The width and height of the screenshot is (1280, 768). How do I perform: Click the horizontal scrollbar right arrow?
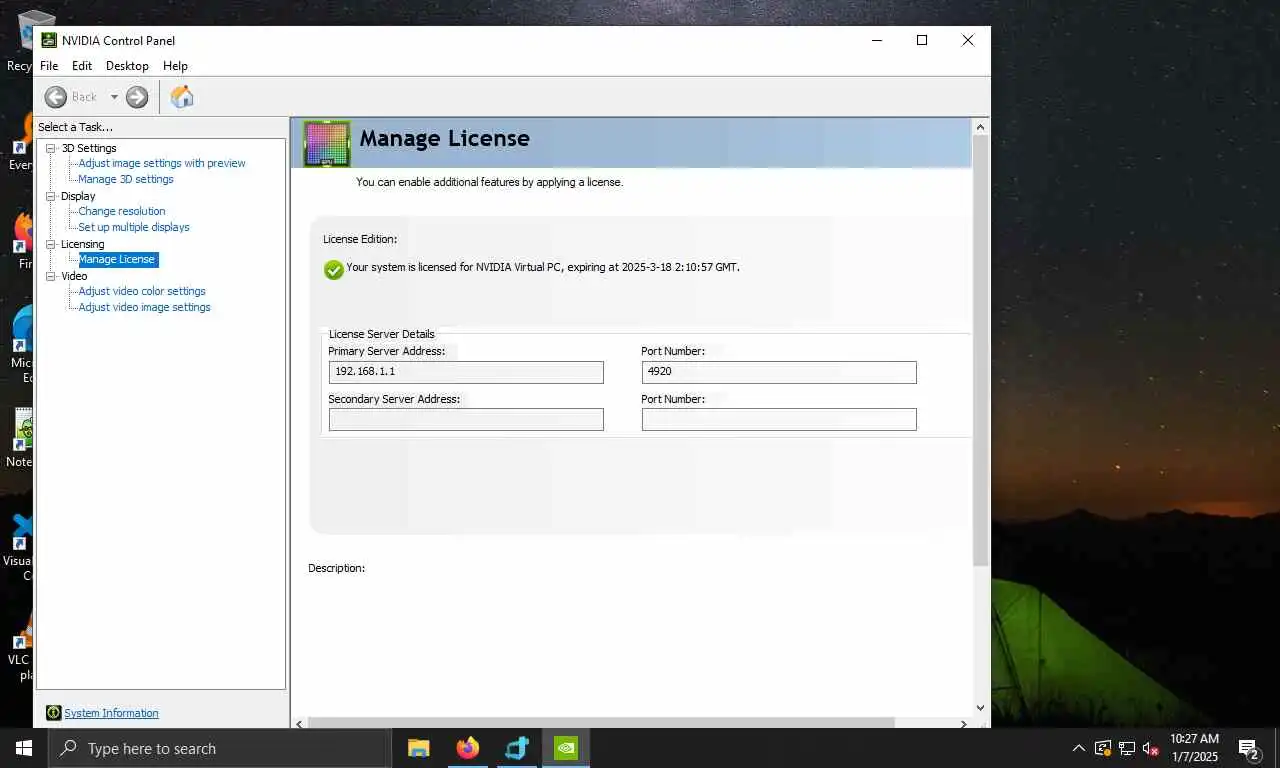(964, 723)
